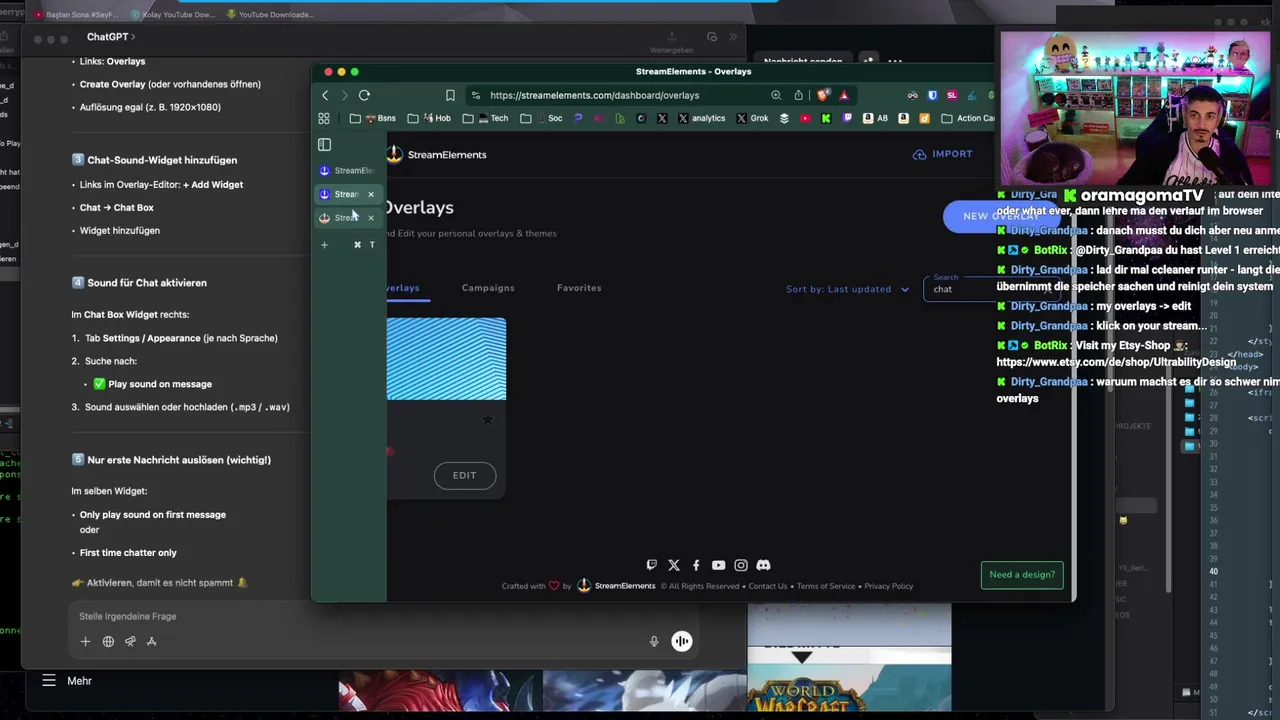This screenshot has height=720, width=1280.
Task: Expand the Sort by Last updated dropdown
Action: (848, 289)
